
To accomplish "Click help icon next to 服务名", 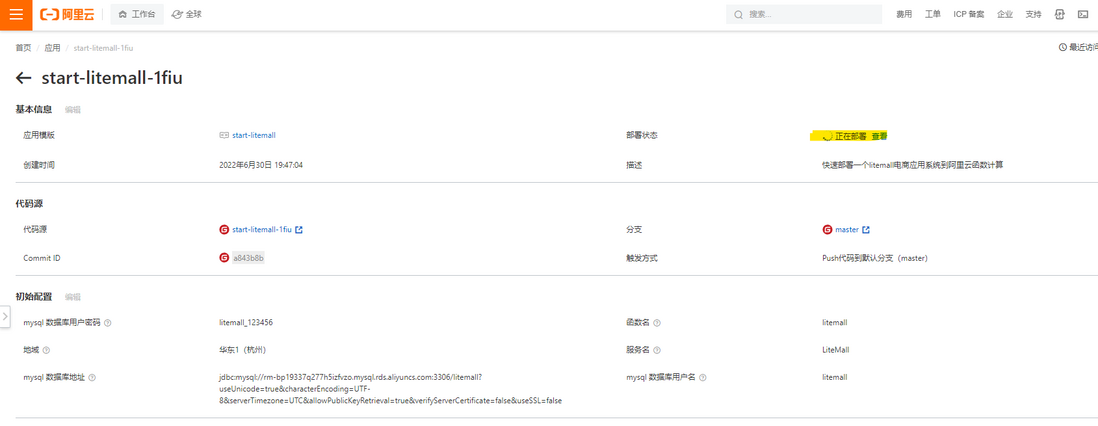I will (657, 350).
